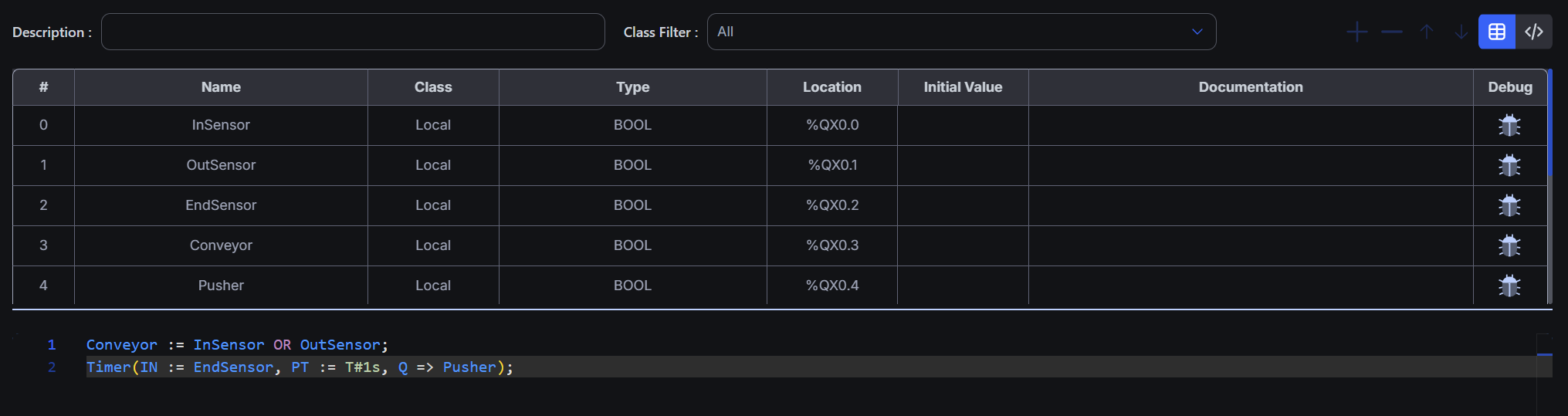1568x416 pixels.
Task: Select Local class cell for Pusher
Action: (x=432, y=286)
